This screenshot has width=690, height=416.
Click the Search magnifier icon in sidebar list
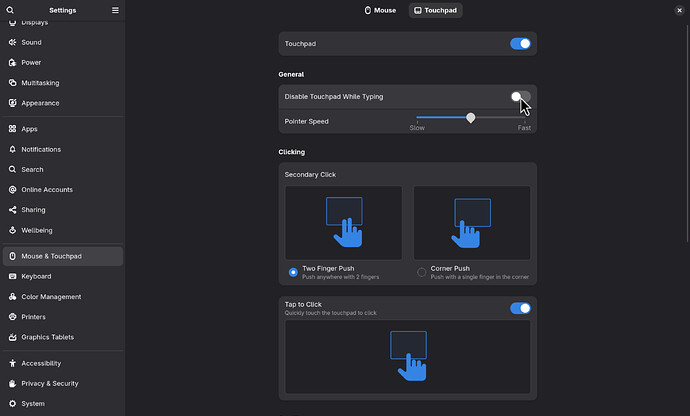pyautogui.click(x=12, y=169)
